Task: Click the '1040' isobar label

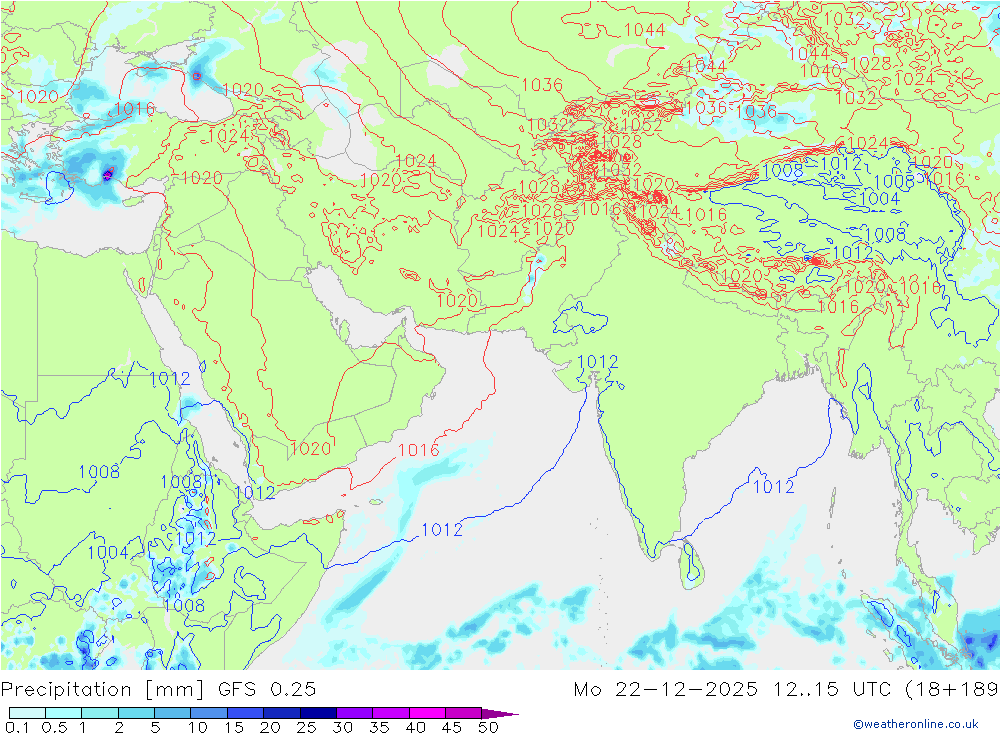Action: 821,71
